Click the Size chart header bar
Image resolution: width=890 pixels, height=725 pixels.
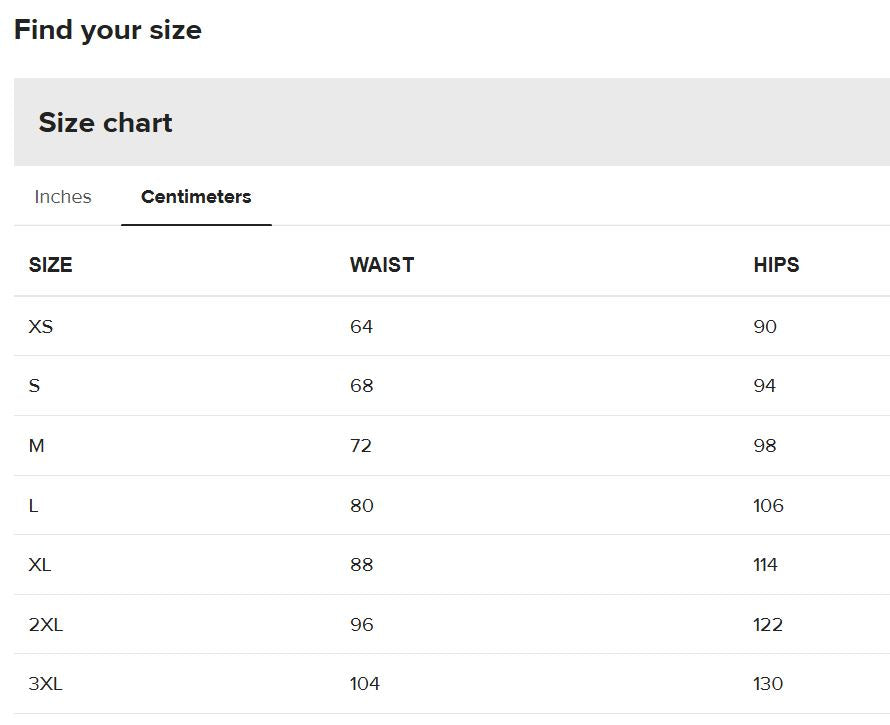452,122
